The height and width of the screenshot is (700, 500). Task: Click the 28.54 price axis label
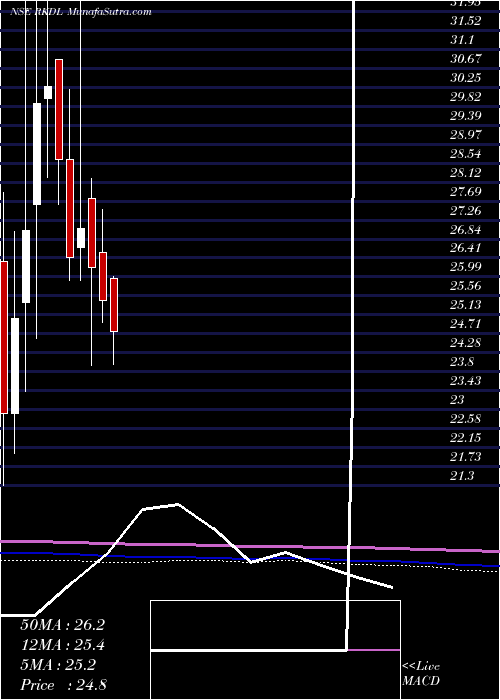466,154
